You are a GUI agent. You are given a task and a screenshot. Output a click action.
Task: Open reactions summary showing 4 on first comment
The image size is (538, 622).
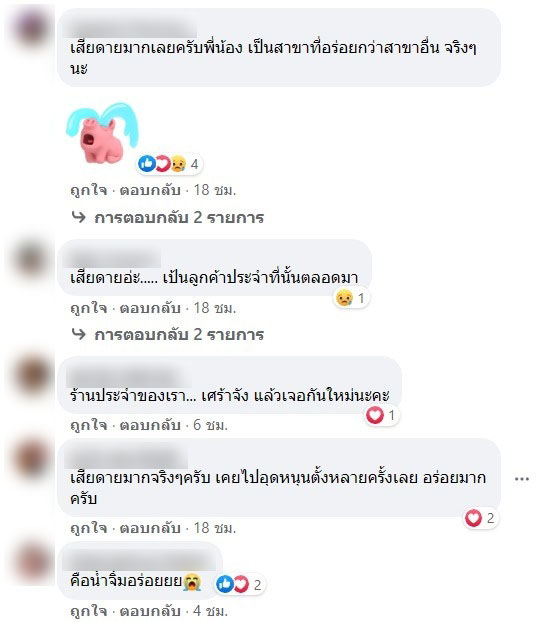pos(169,163)
